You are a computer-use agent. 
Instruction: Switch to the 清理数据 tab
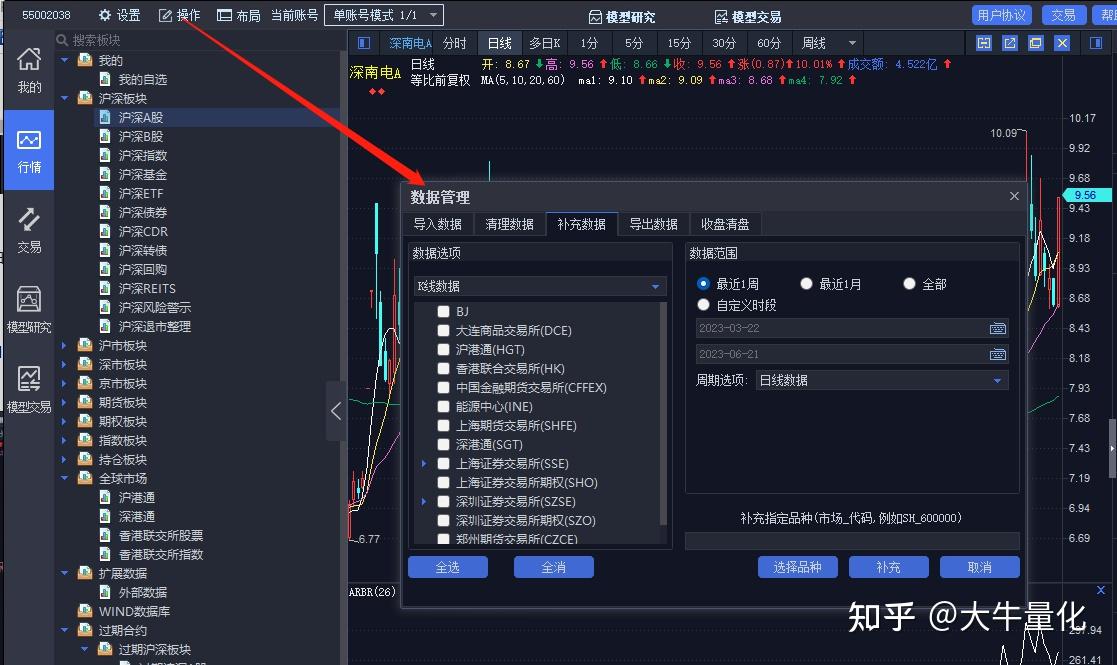pyautogui.click(x=509, y=224)
